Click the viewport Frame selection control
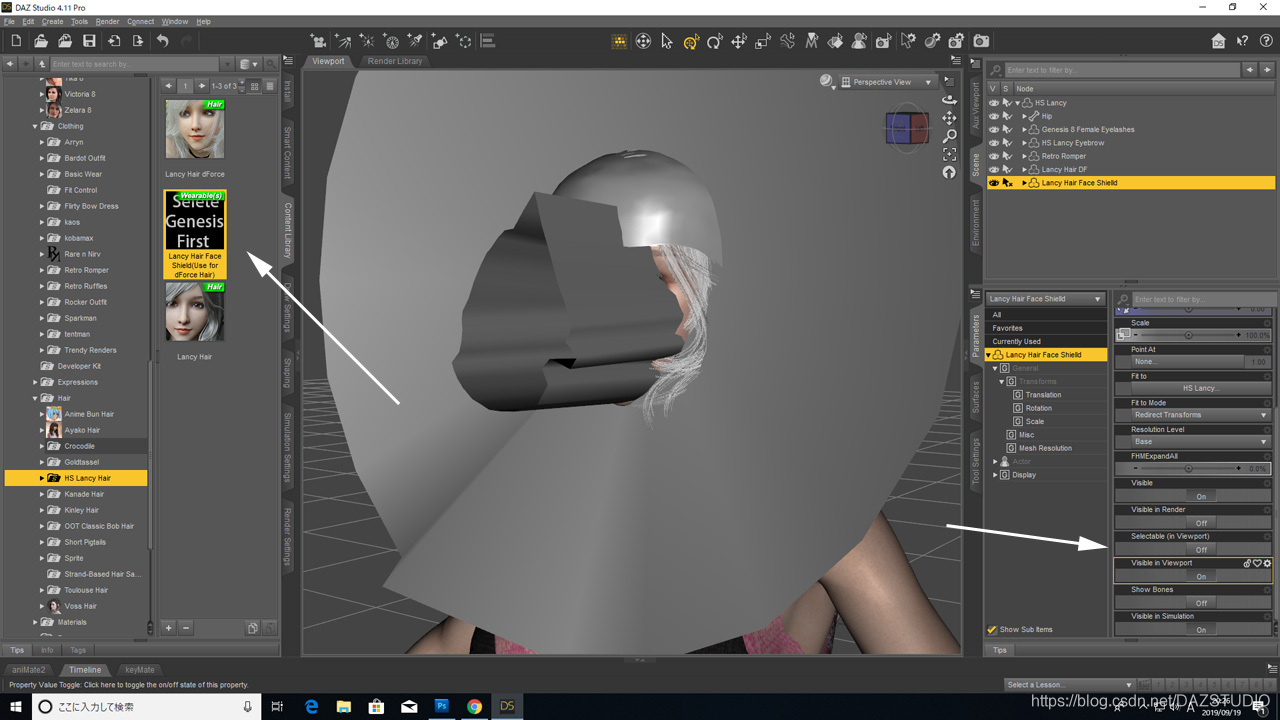1280x720 pixels. click(949, 154)
